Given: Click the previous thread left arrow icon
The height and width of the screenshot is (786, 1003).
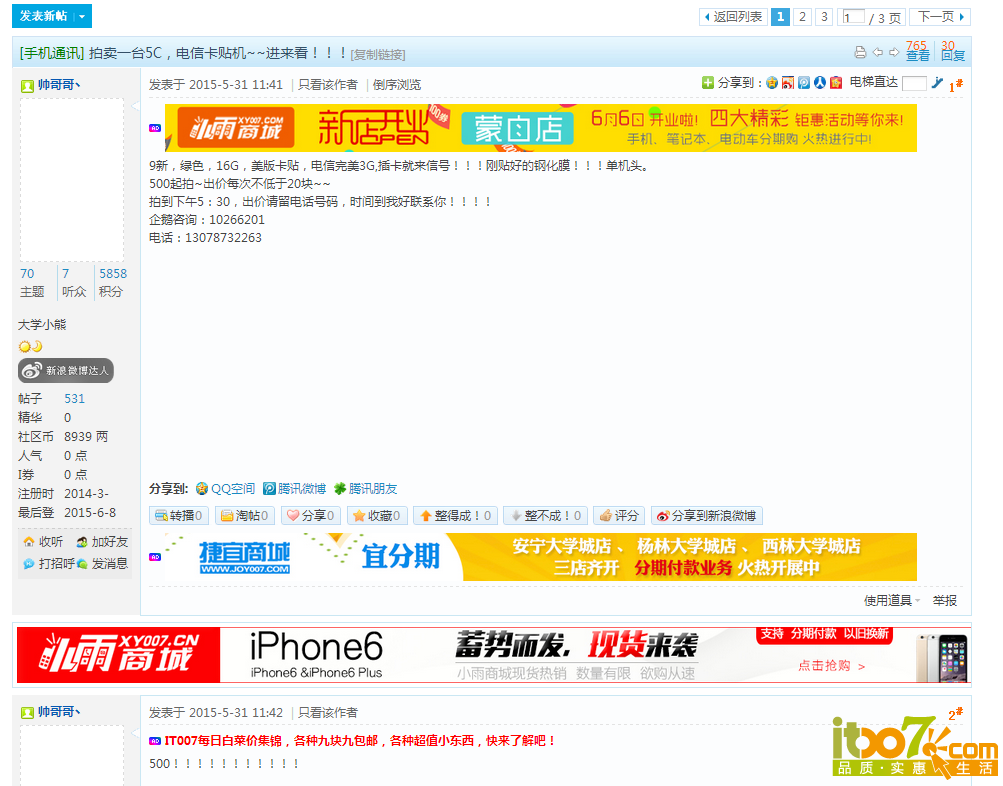Looking at the screenshot, I should point(878,52).
